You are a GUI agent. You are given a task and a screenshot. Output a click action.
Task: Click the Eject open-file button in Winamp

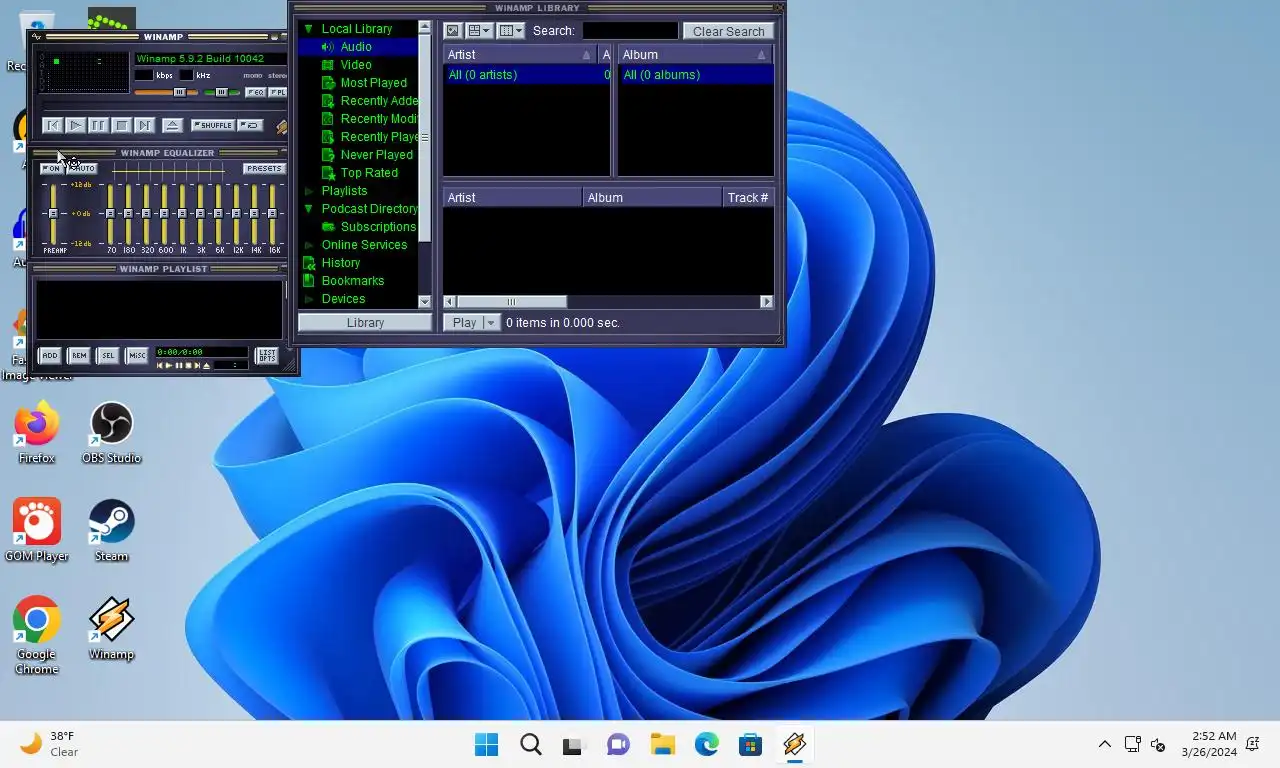coord(173,125)
